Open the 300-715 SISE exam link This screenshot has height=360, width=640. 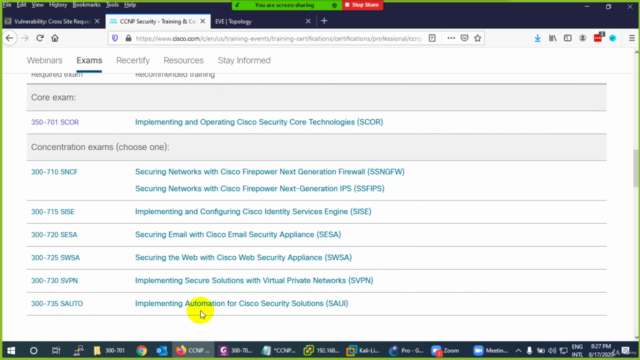53,212
